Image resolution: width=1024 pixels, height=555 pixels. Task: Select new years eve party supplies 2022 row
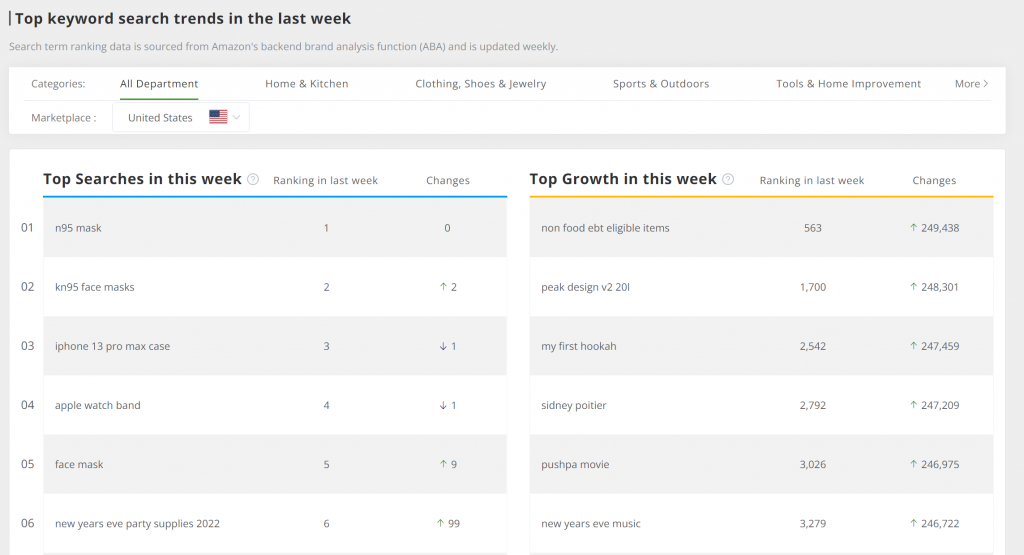[x=275, y=524]
